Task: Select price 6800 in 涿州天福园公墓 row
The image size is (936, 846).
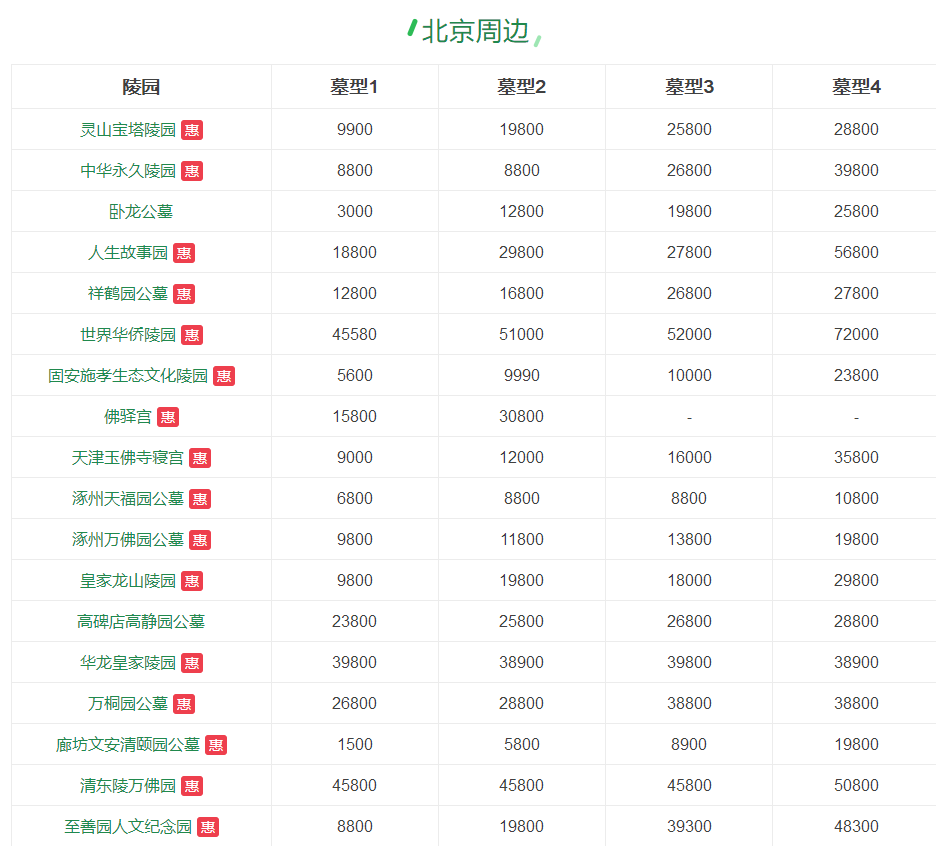Action: [x=355, y=499]
